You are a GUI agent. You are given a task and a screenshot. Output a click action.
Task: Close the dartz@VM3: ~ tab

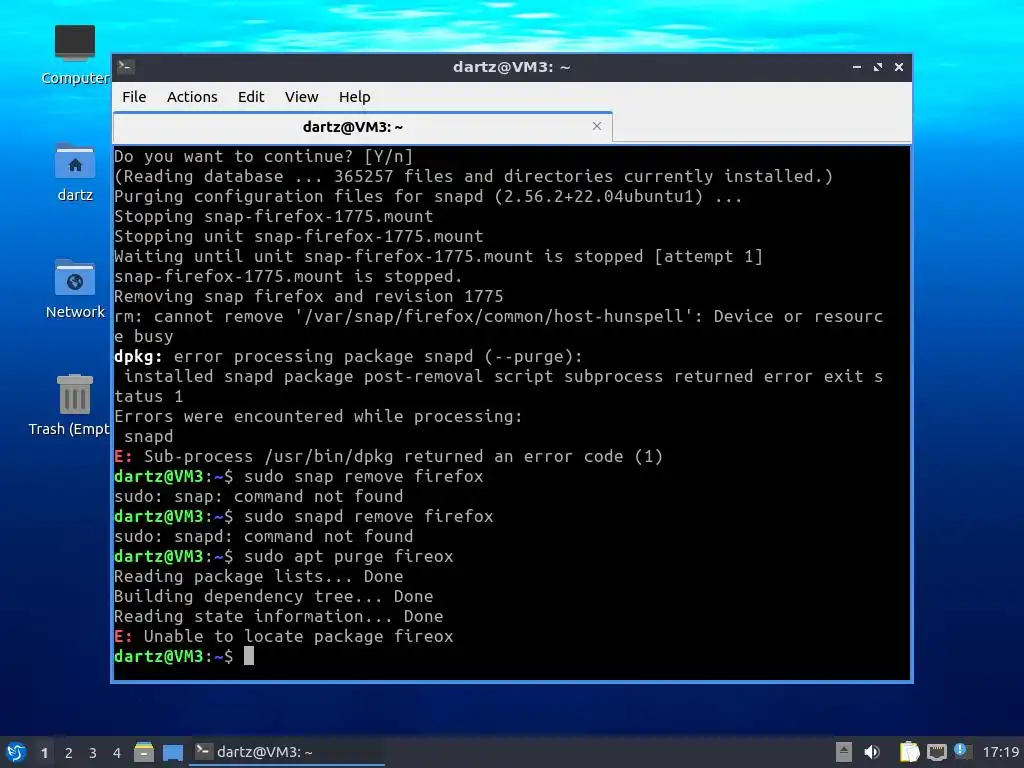(x=596, y=126)
